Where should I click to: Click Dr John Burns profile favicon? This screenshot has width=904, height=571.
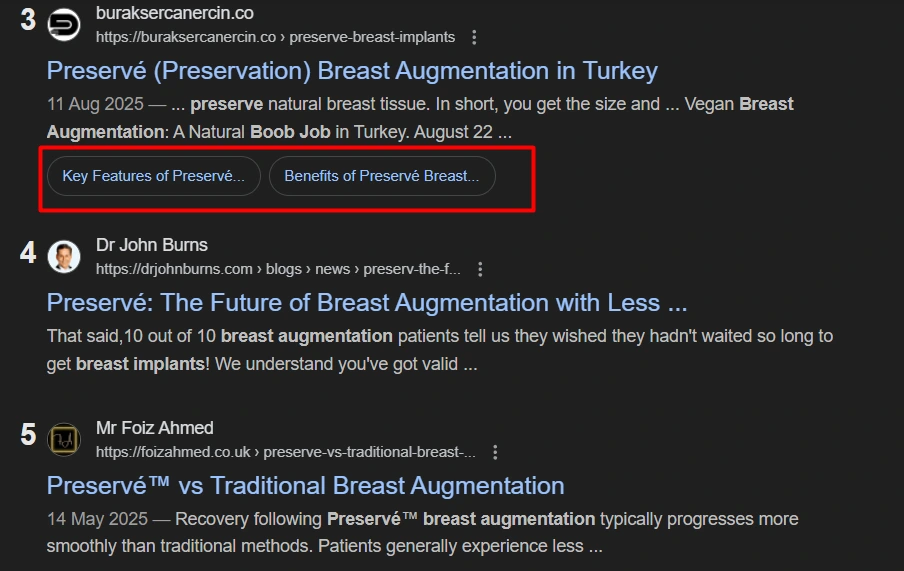point(64,256)
